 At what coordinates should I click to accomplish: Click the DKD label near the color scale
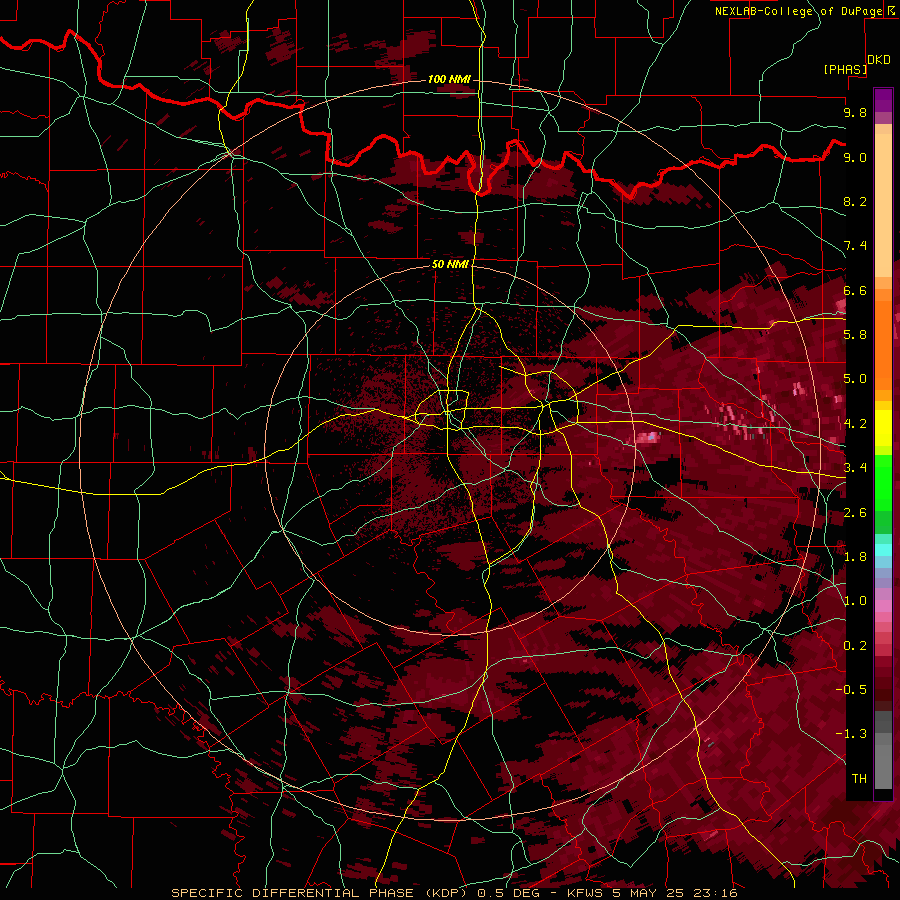(x=879, y=60)
